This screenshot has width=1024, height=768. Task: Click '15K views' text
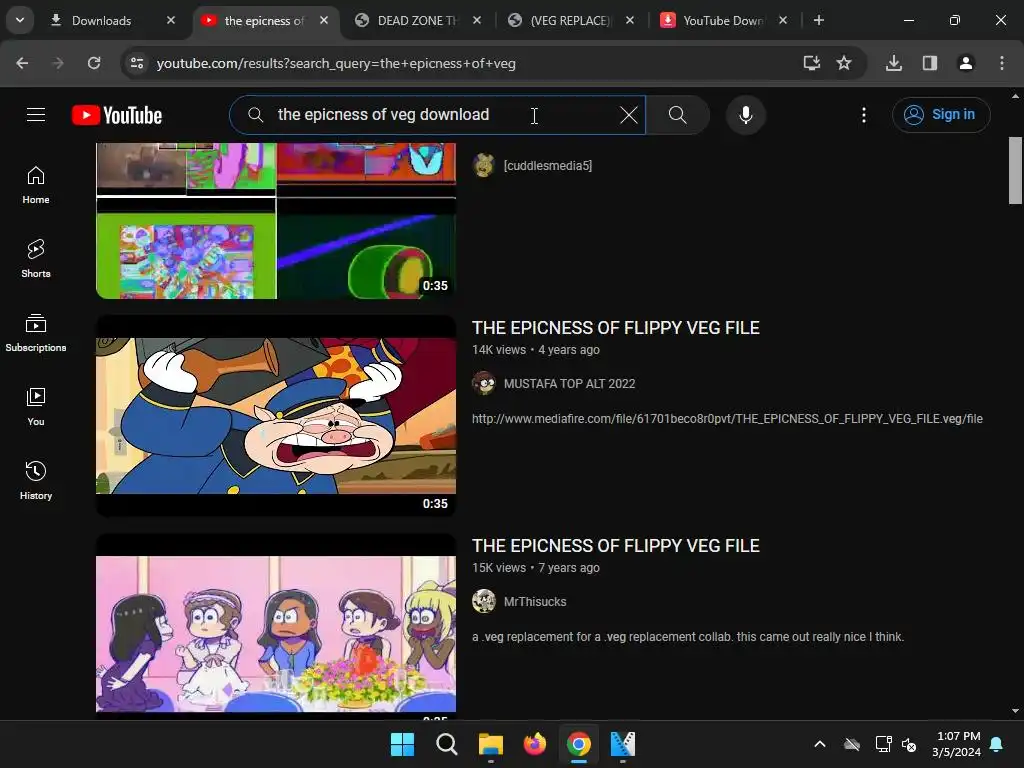tap(499, 568)
